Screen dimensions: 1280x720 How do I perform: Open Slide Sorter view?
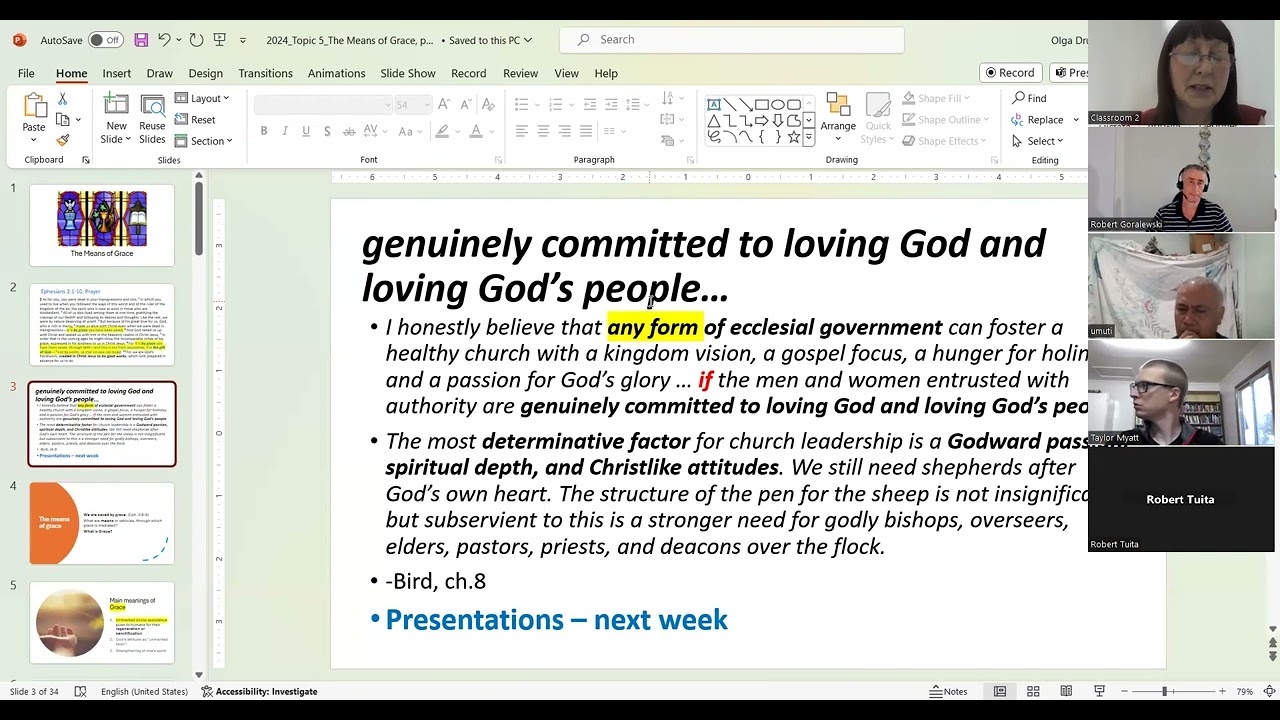pos(1033,691)
